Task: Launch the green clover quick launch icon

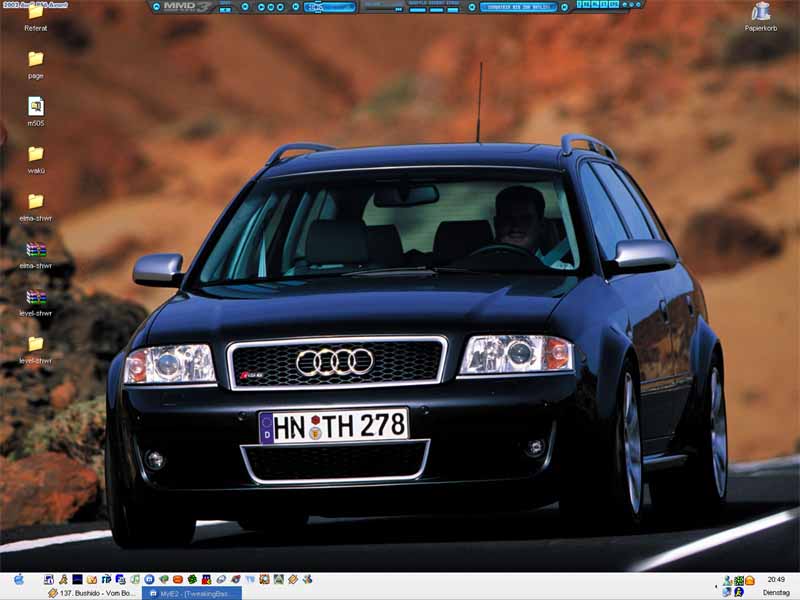Action: 192,580
